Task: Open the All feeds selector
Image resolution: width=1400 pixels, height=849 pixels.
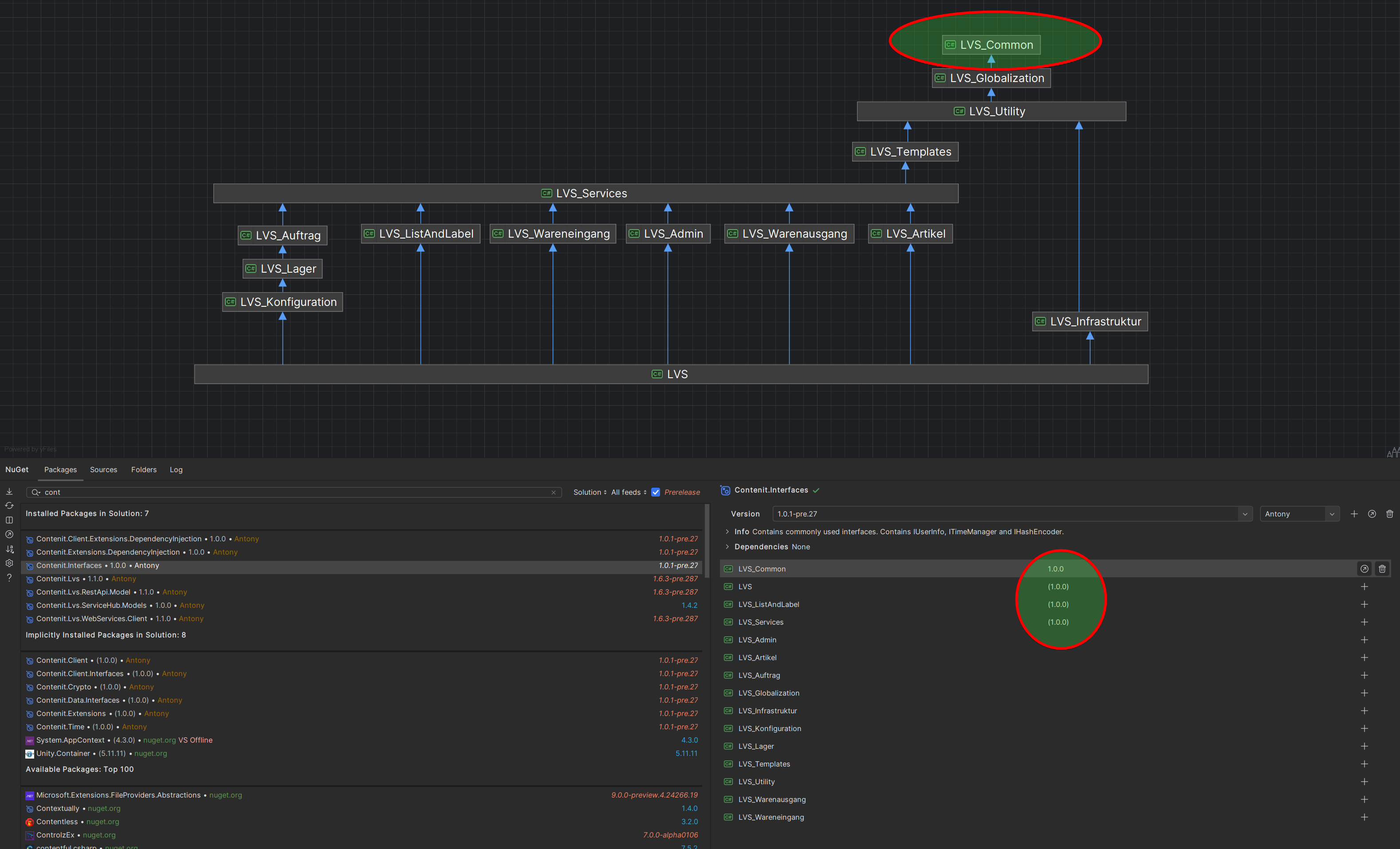Action: (x=629, y=493)
